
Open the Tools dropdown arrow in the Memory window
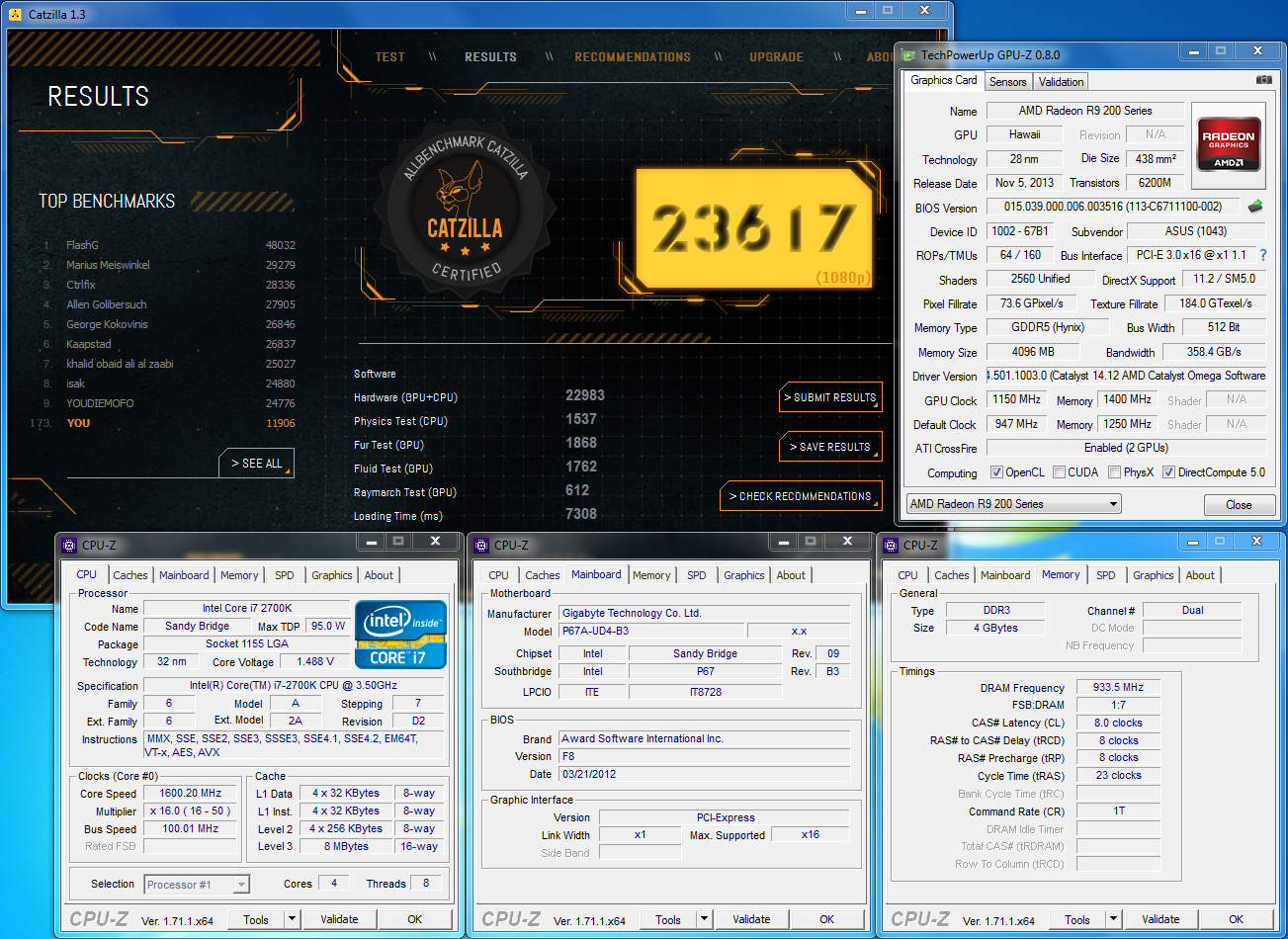pos(1113,919)
